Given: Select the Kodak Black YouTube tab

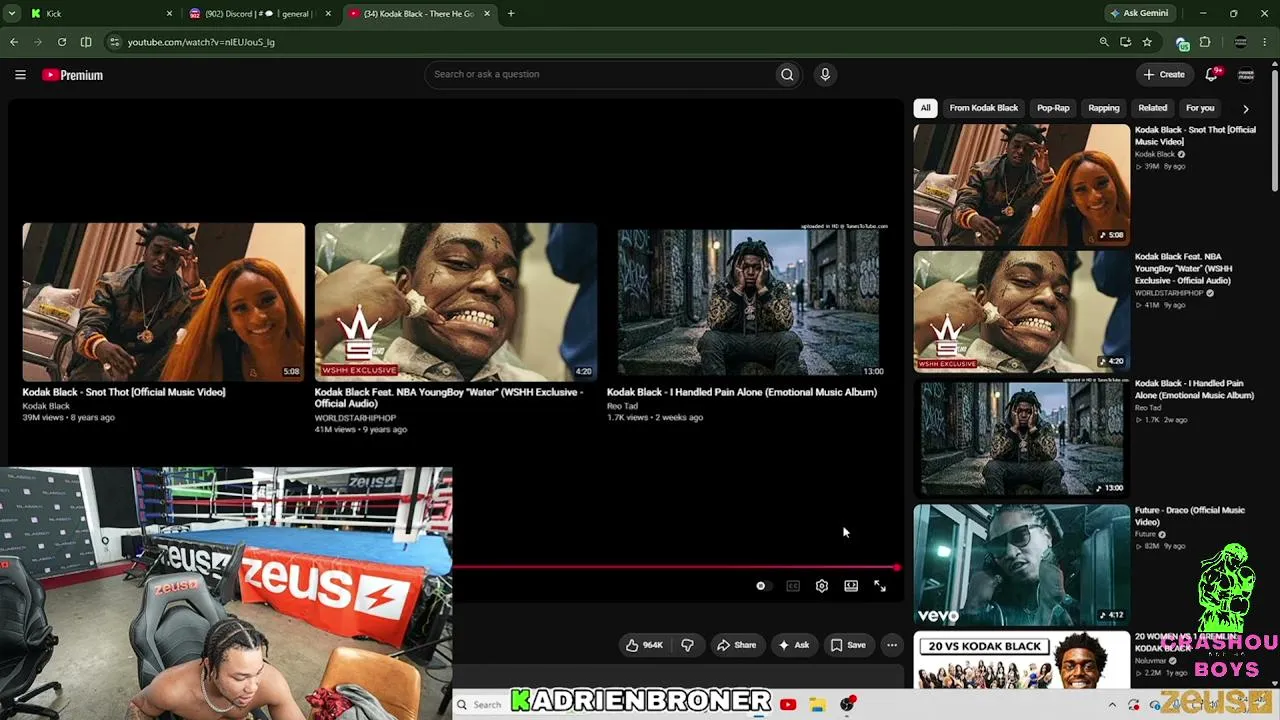Looking at the screenshot, I should (x=419, y=14).
